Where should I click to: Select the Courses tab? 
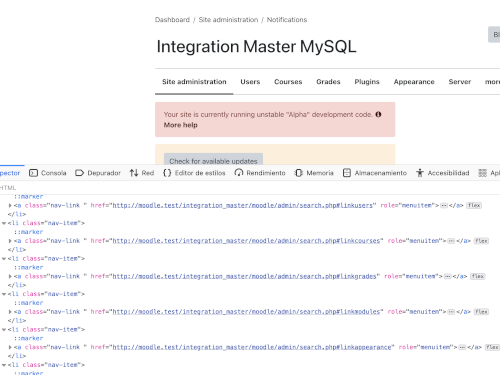point(288,82)
